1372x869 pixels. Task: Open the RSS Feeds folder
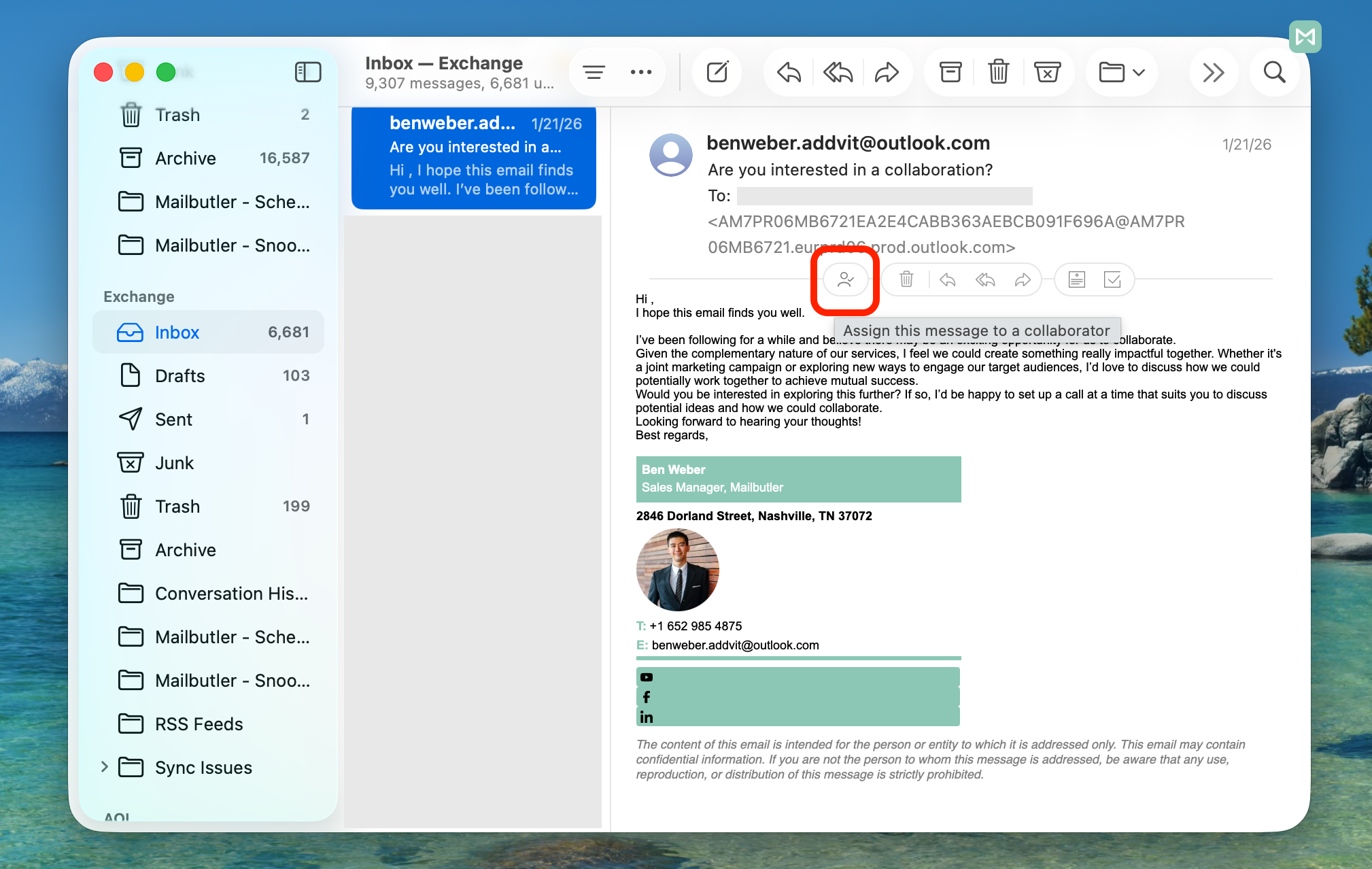pyautogui.click(x=209, y=724)
